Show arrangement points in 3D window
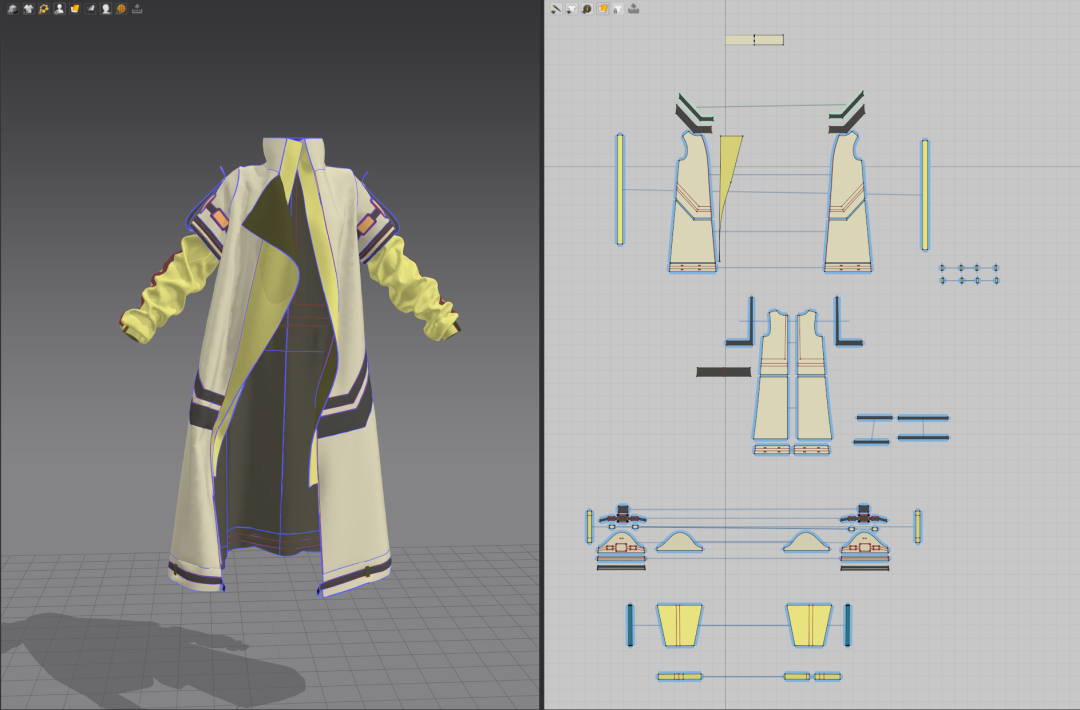 pos(43,9)
